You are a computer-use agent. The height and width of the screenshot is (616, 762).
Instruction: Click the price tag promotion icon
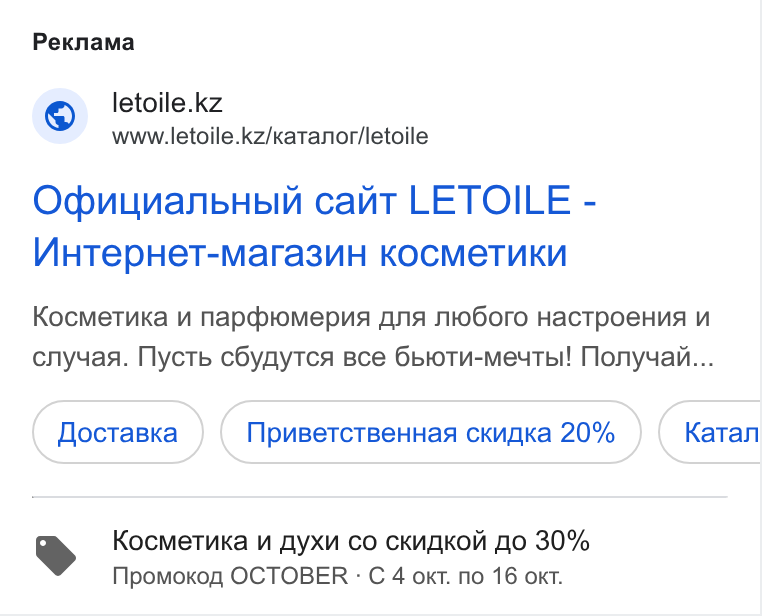[x=56, y=556]
